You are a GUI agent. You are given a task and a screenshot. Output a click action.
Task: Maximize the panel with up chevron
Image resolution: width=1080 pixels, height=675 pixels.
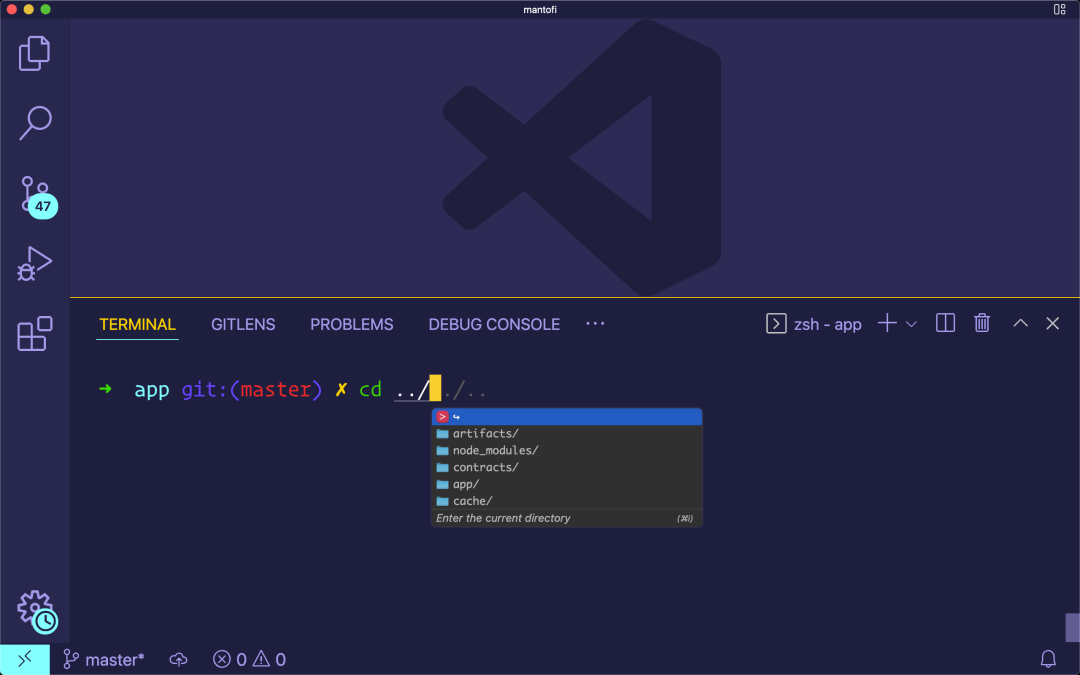(1020, 323)
